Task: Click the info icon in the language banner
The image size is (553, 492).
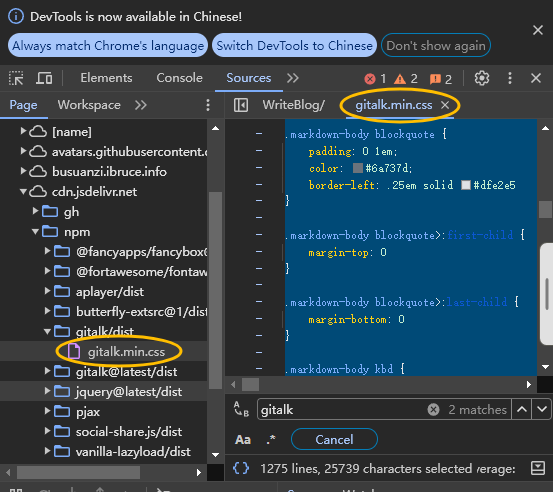Action: (16, 17)
